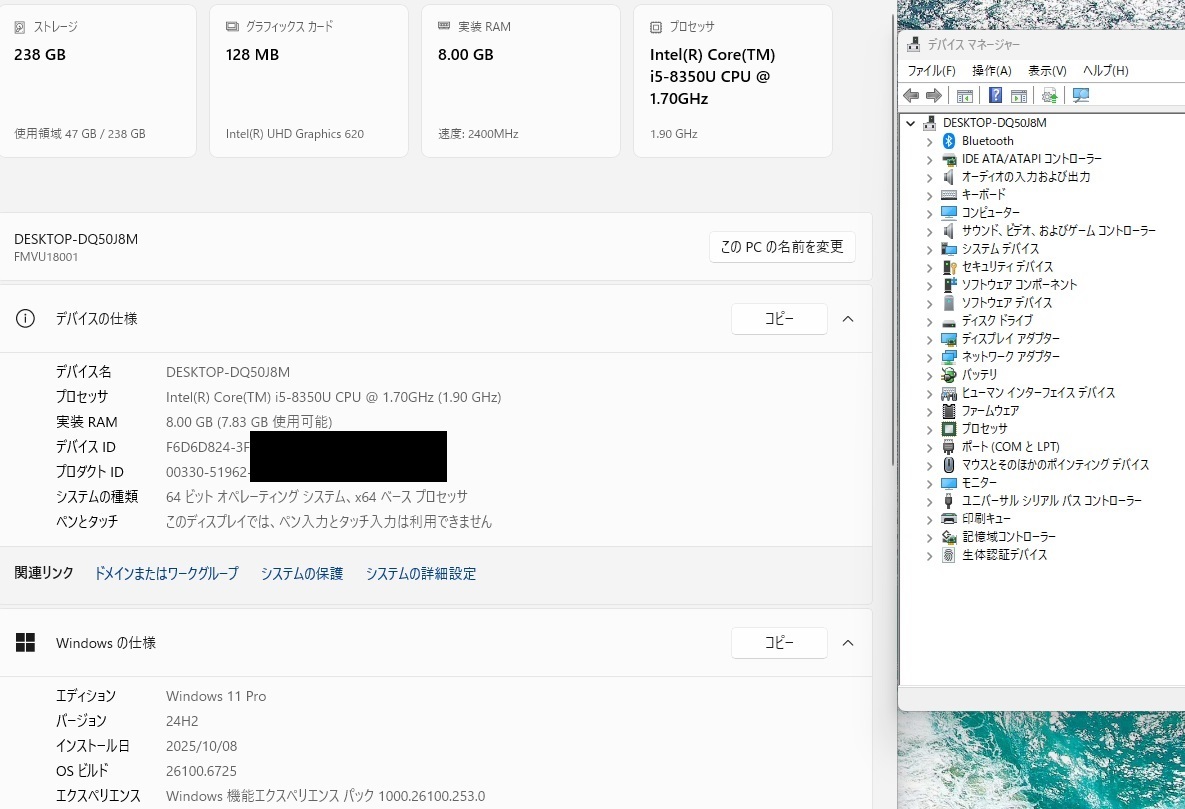Click コピー button in デバイスの仕様
Image resolution: width=1185 pixels, height=809 pixels.
(779, 319)
